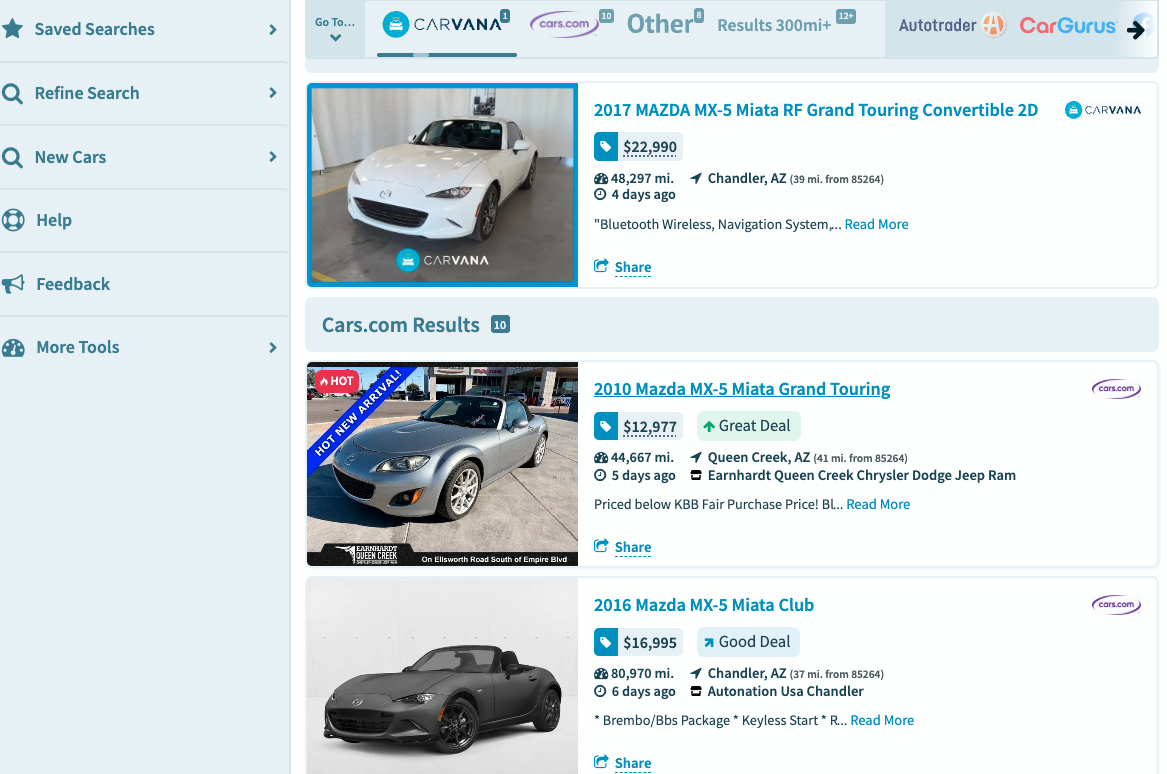Click the HOT badge on the 2010 Miata photo

[x=337, y=381]
